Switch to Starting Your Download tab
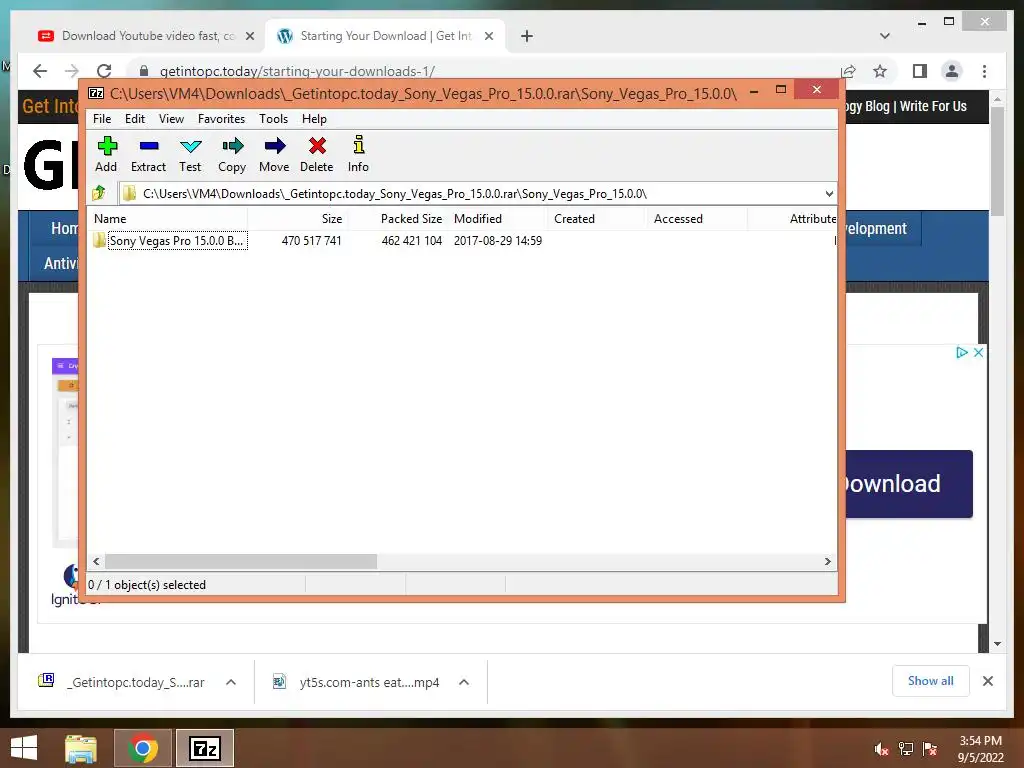The width and height of the screenshot is (1024, 768). [385, 36]
